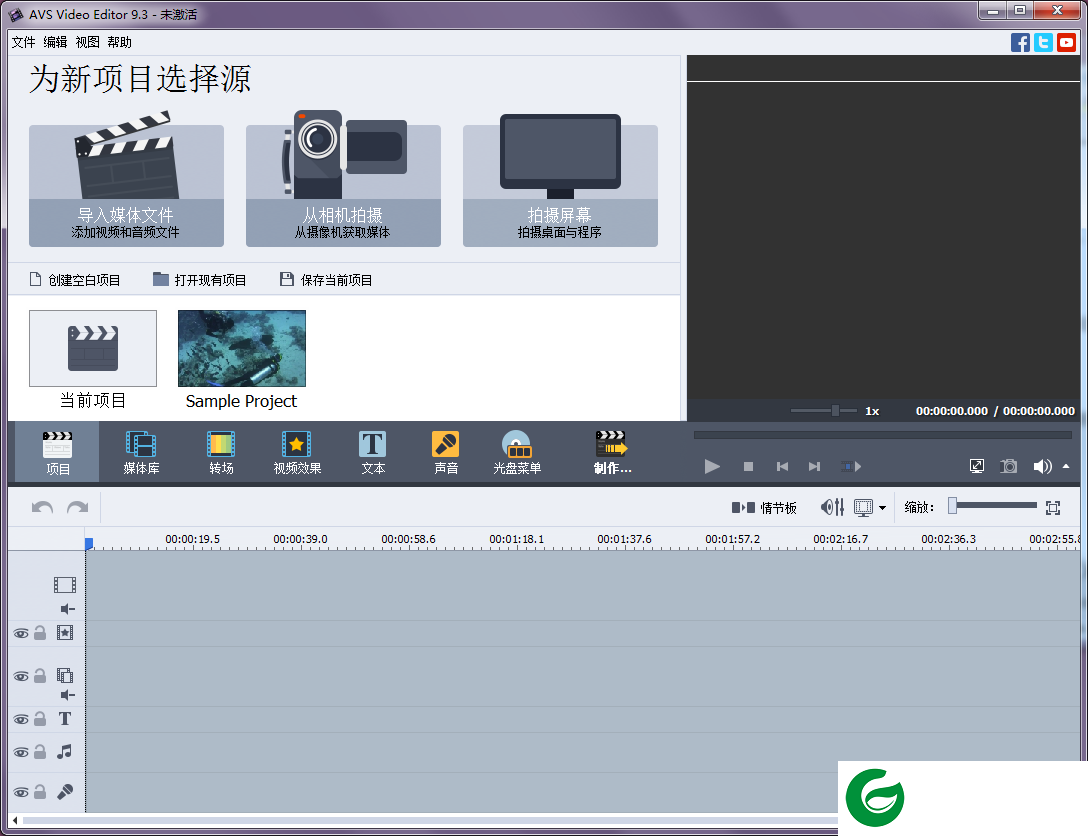Click the 制作... produce button
The image size is (1088, 836).
(x=612, y=452)
